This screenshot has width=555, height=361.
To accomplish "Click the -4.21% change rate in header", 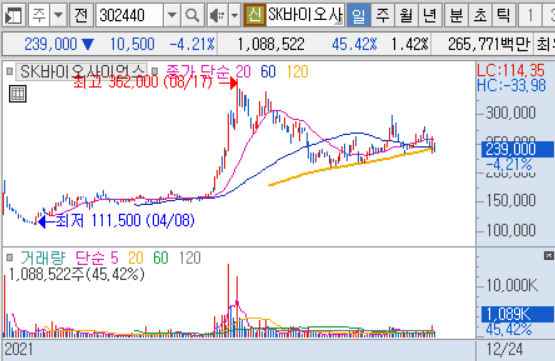I will [x=192, y=44].
